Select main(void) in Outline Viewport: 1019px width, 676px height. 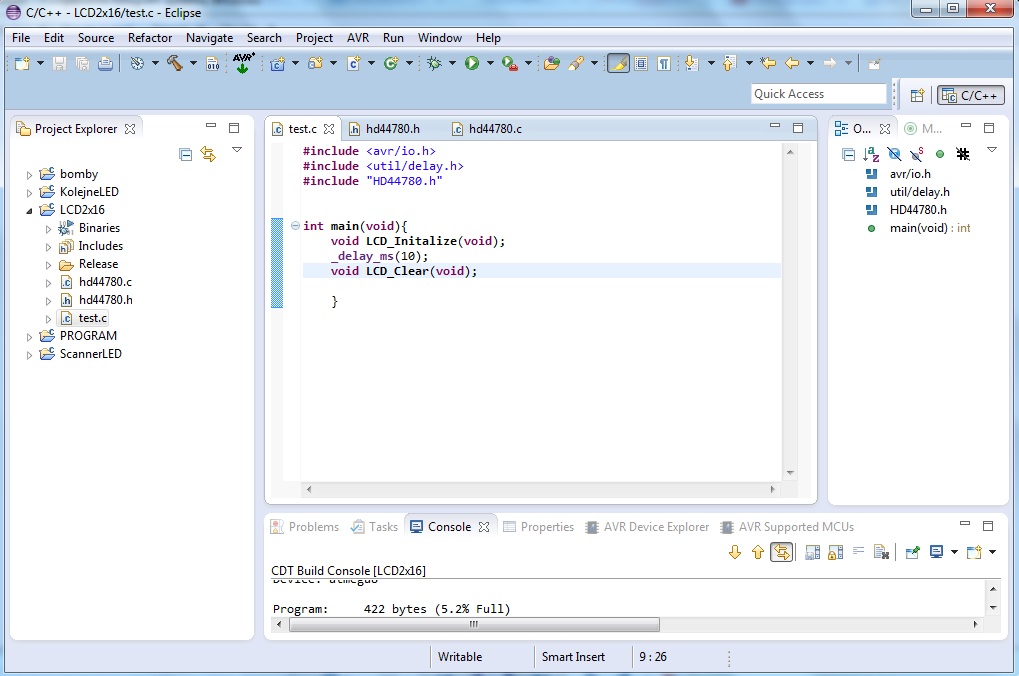930,228
